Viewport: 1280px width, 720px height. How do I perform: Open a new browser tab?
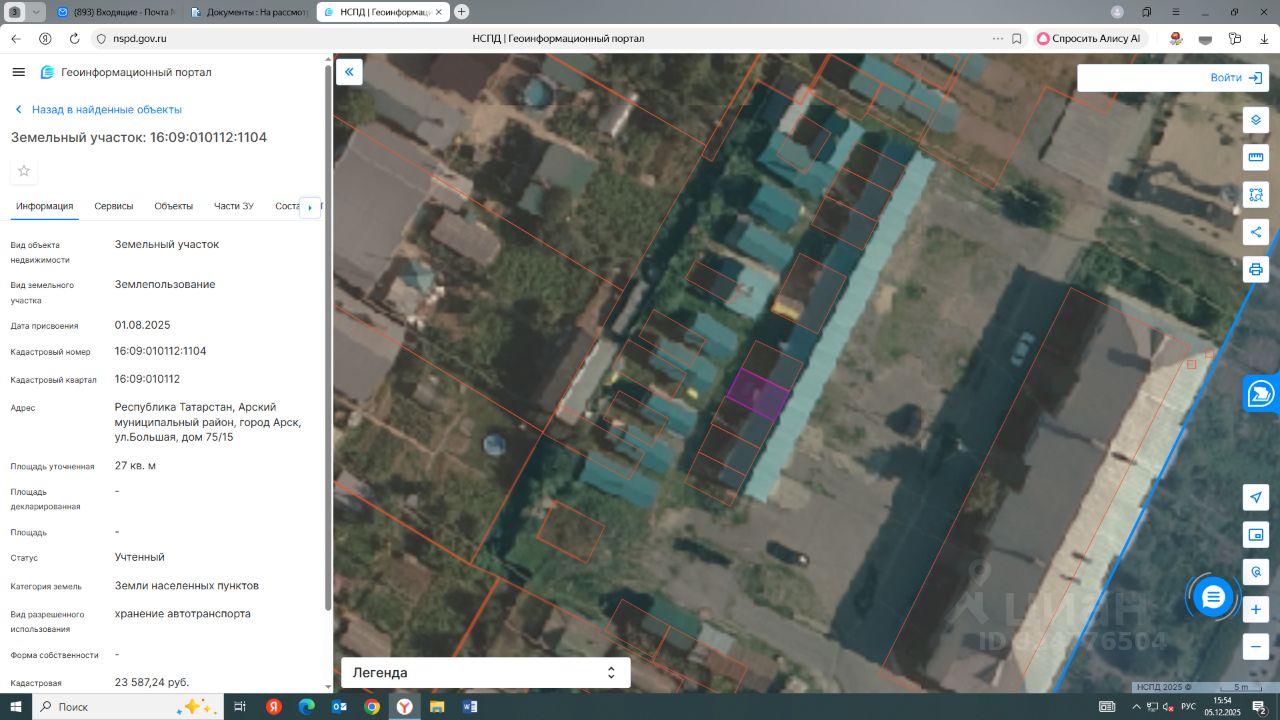pyautogui.click(x=461, y=12)
